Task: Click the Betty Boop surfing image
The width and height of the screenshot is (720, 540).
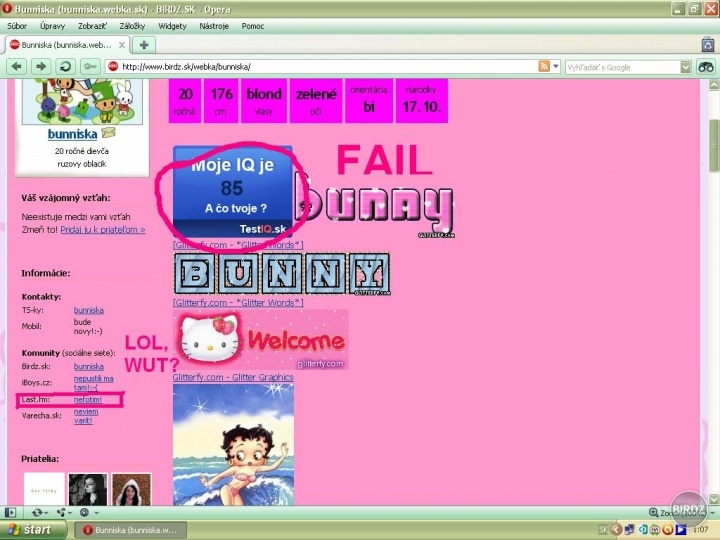Action: pyautogui.click(x=233, y=444)
